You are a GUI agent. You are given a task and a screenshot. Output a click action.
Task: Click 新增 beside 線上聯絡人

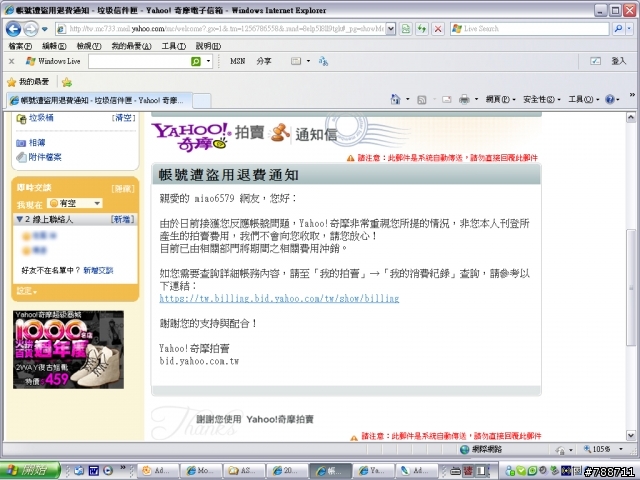(x=122, y=220)
